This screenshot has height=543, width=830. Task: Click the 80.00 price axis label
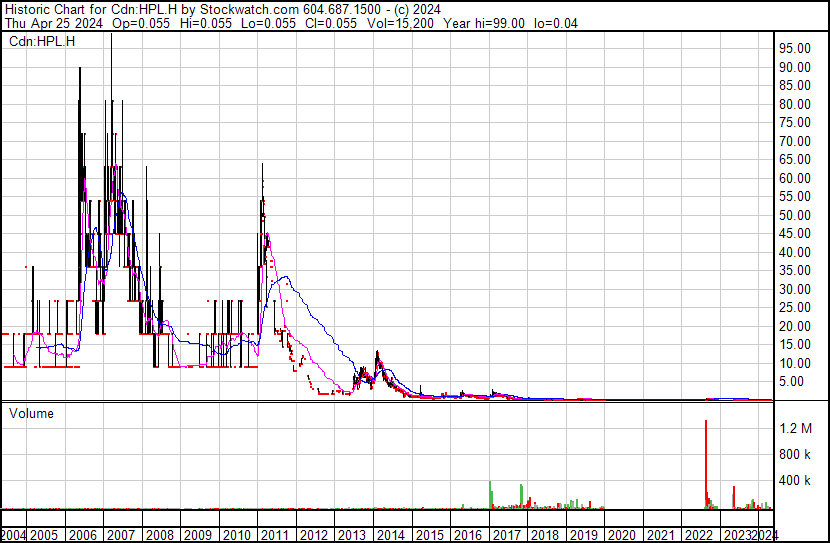[x=795, y=104]
